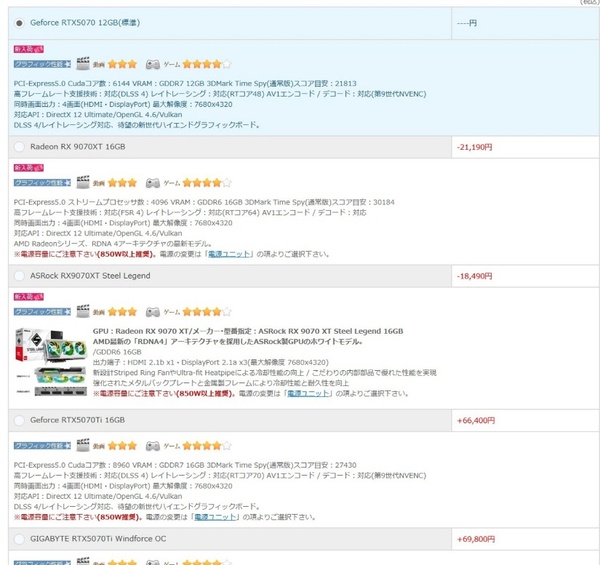Open 電源ユニット link under Geforce RTX5070Ti 16GB
Image resolution: width=600 pixels, height=565 pixels.
pos(215,517)
